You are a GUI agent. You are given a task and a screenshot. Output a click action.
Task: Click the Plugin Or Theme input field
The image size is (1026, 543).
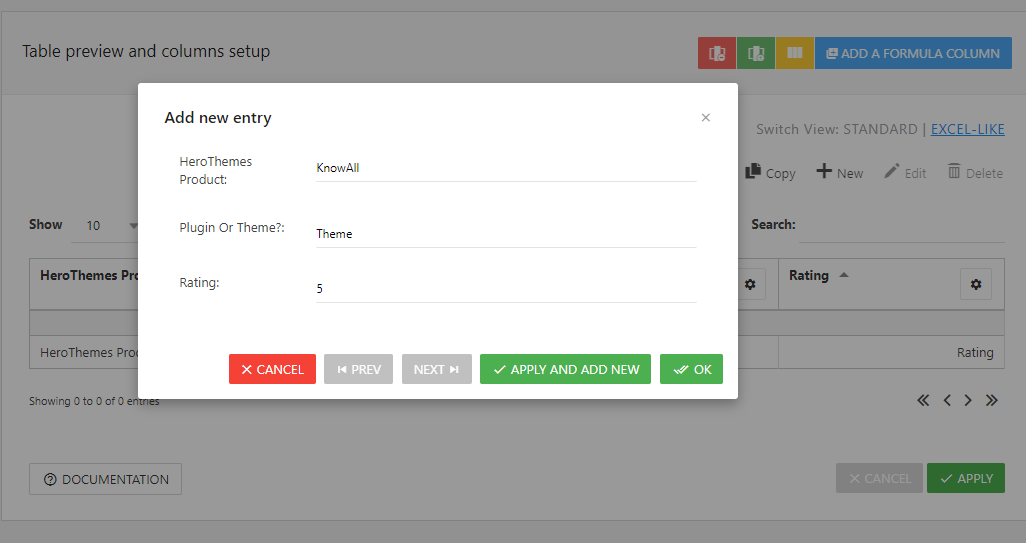tap(506, 234)
